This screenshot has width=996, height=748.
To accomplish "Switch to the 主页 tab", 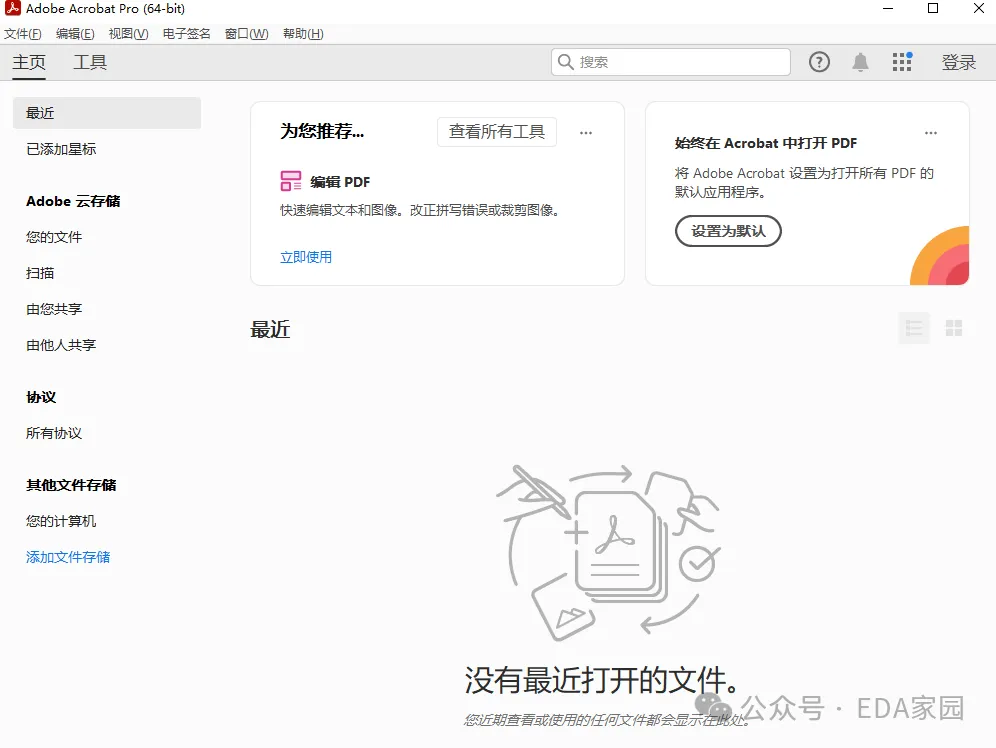I will click(x=29, y=62).
